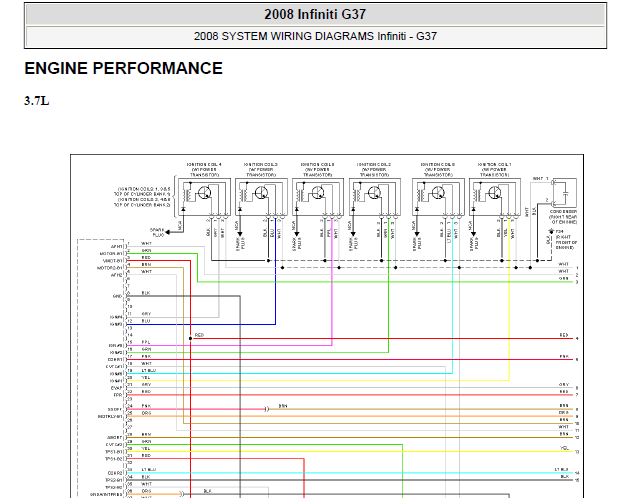Click the winding symbol inside Ignition Coil 3
The width and height of the screenshot is (630, 498).
[x=243, y=195]
